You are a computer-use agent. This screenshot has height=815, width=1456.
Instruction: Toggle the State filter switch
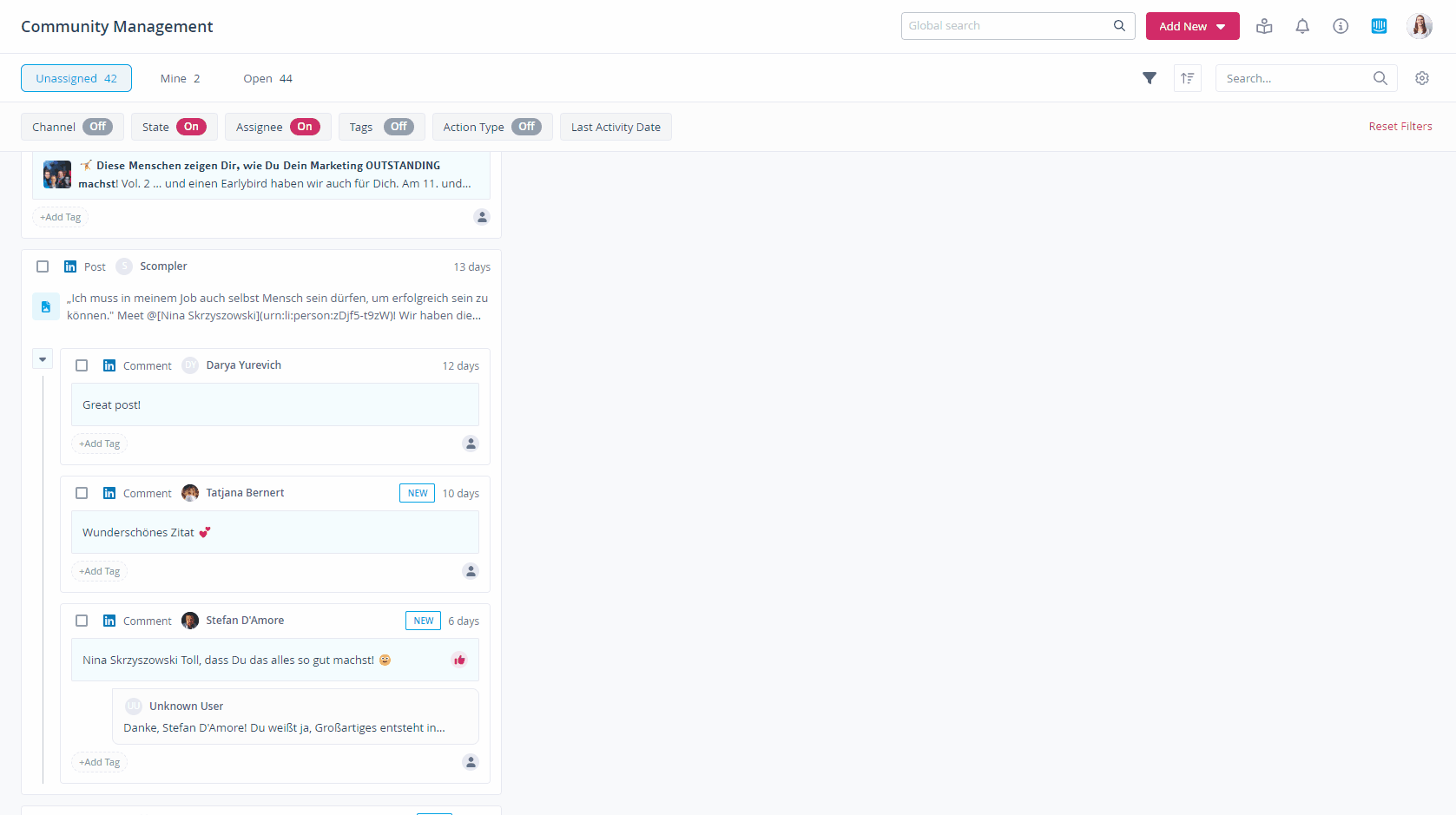[191, 127]
